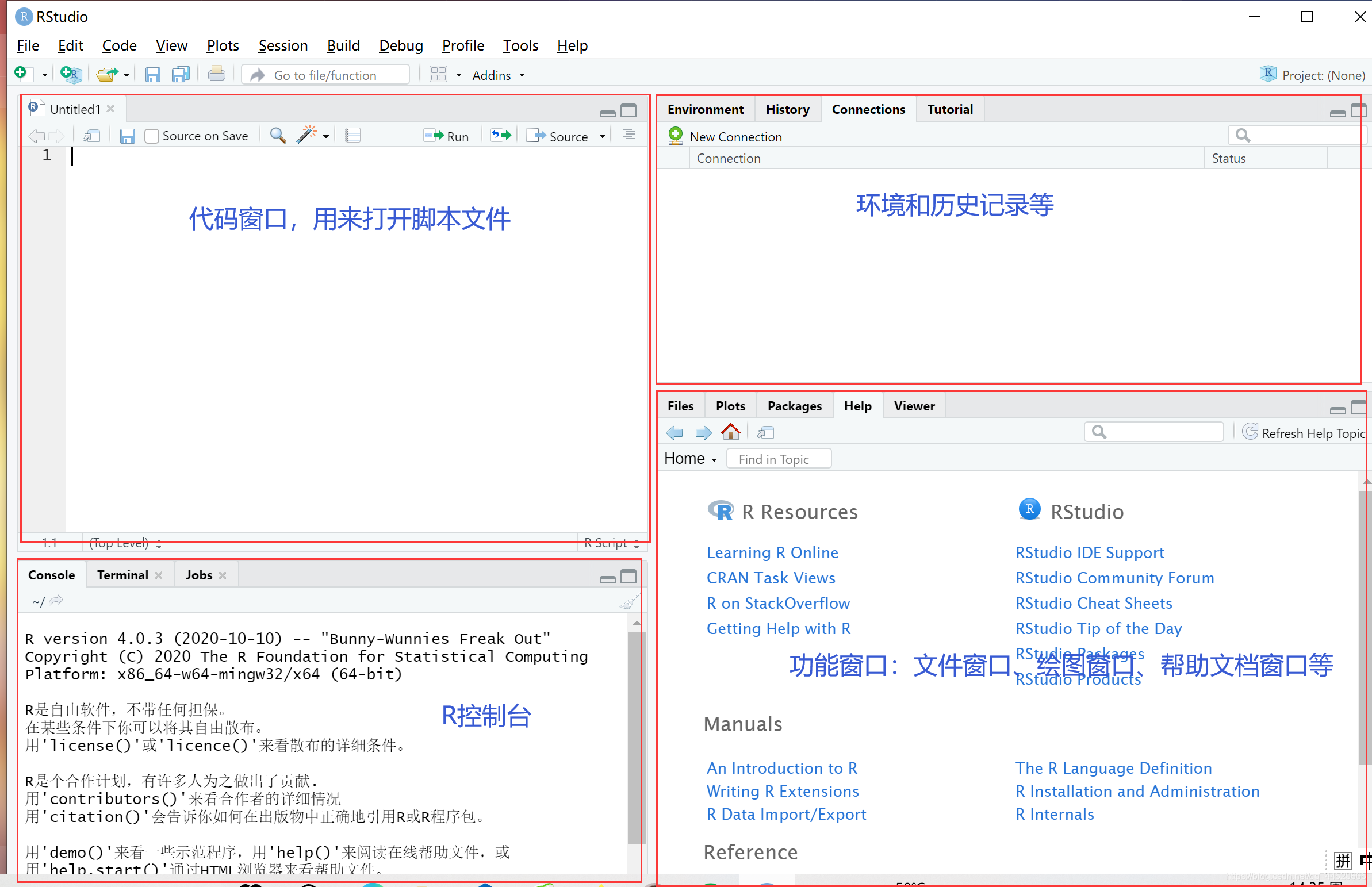Open the Learning R Online link
Screen dimensions: 1372x887
(772, 552)
